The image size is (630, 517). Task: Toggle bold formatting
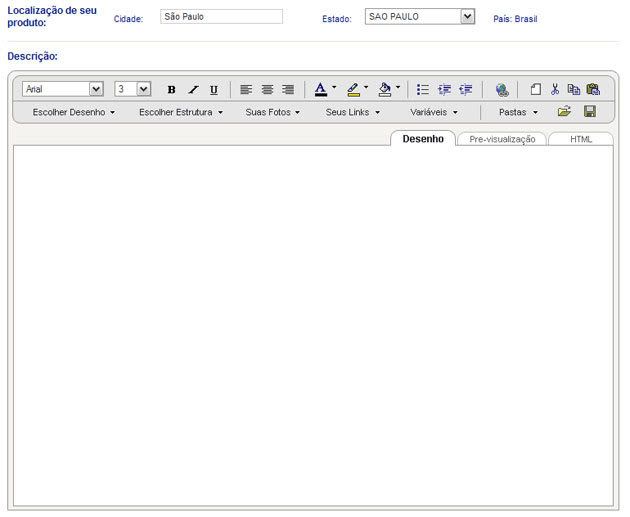[x=171, y=89]
